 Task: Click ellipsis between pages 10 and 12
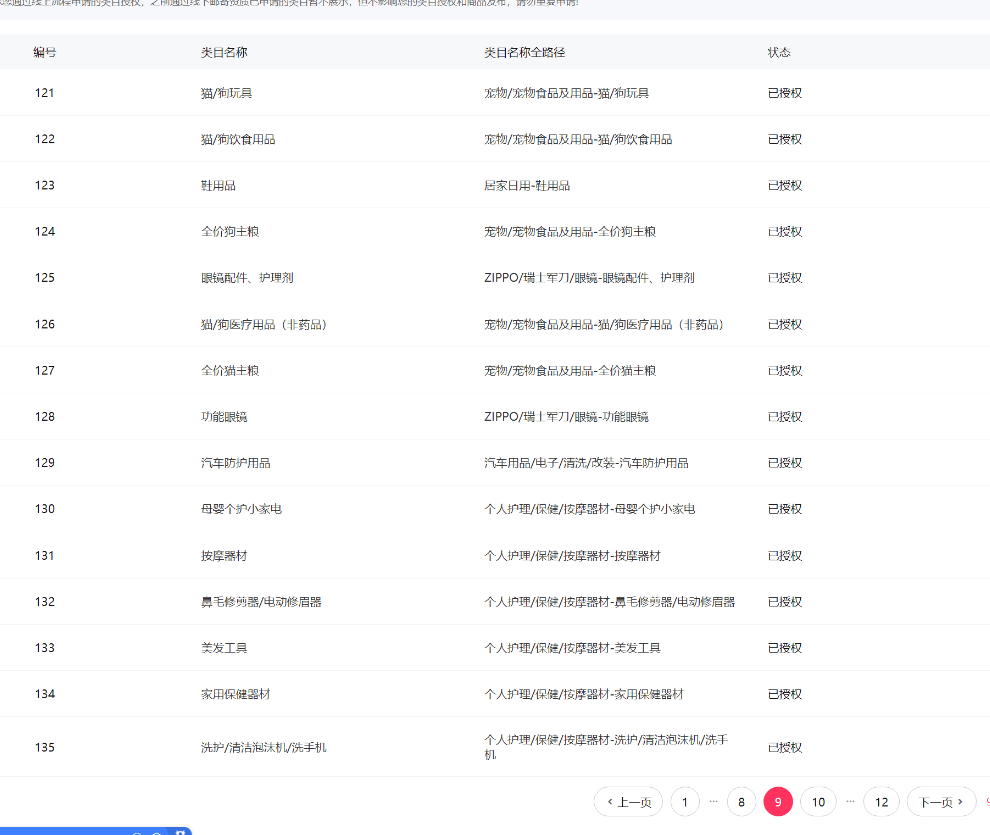[850, 801]
